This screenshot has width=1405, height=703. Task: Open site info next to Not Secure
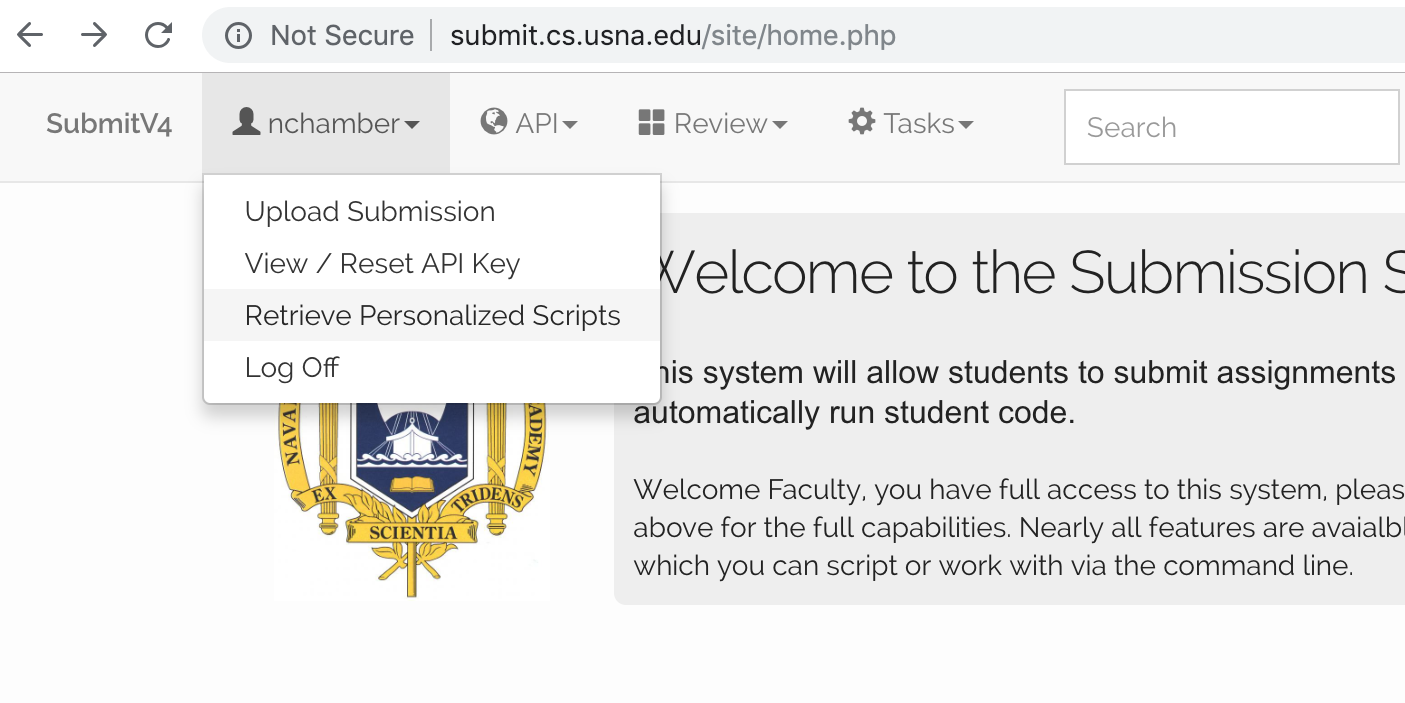click(238, 36)
